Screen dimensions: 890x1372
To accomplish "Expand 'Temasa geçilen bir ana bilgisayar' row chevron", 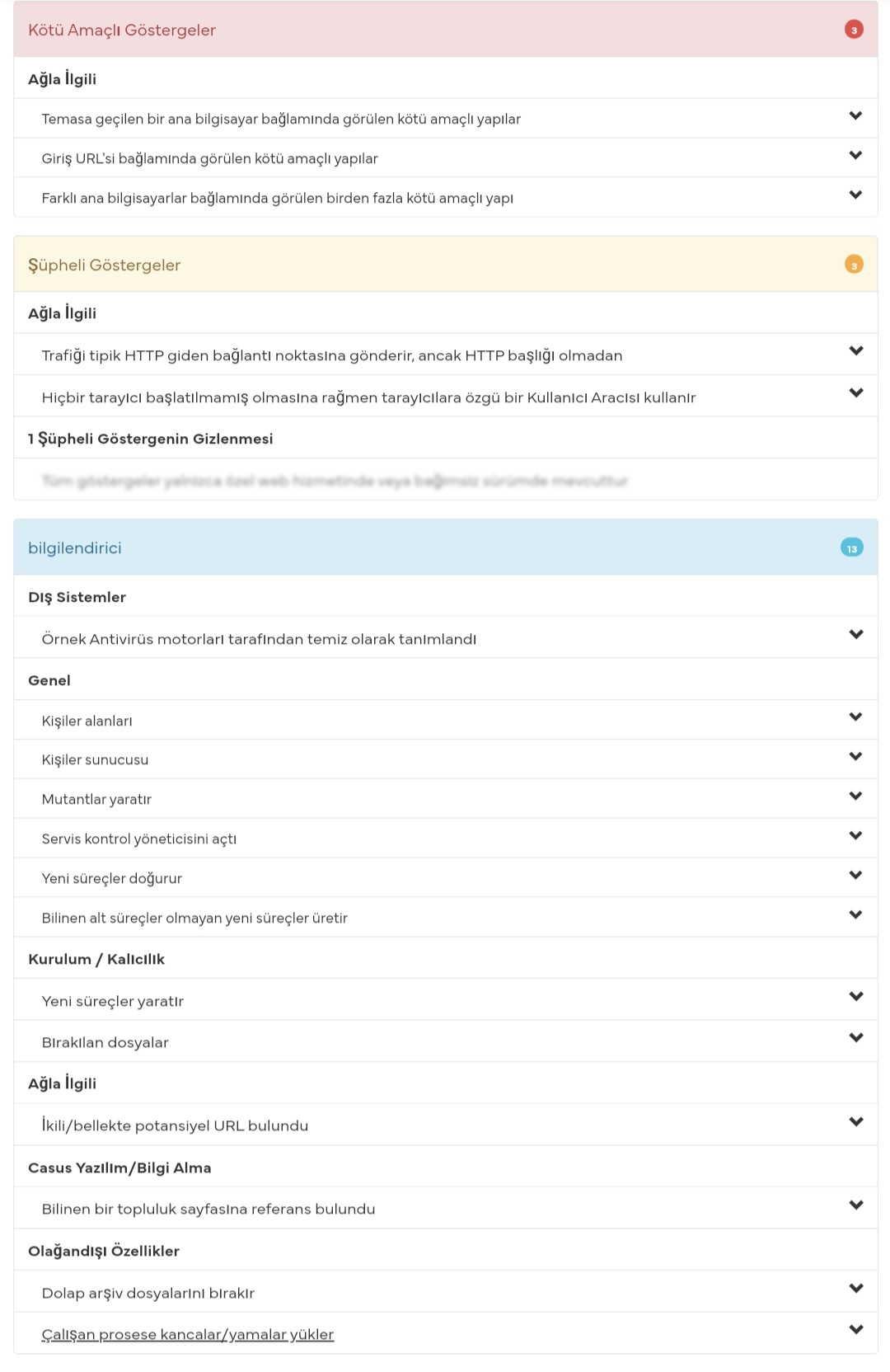I will coord(855,116).
